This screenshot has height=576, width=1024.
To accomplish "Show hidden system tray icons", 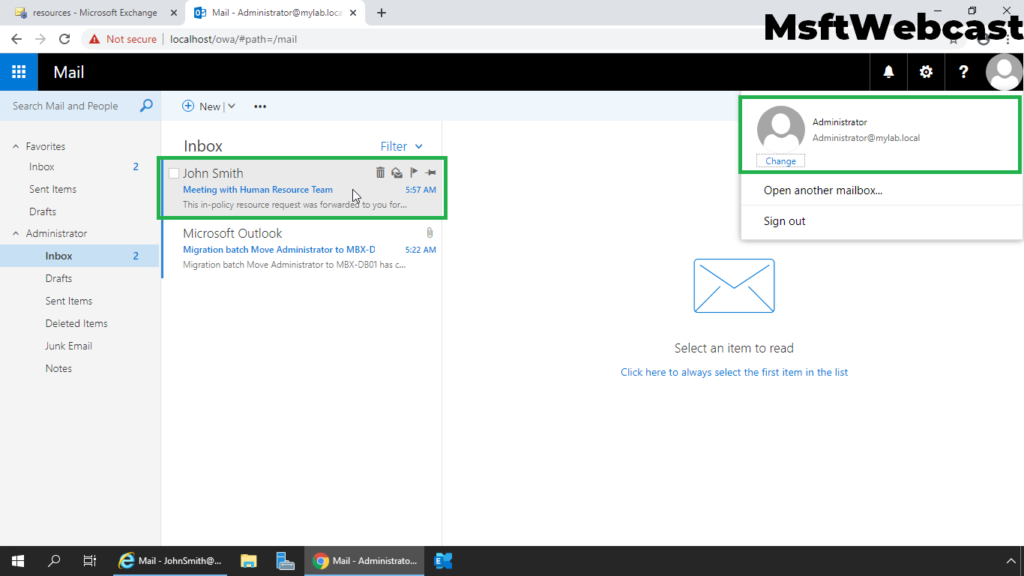I will 1011,561.
